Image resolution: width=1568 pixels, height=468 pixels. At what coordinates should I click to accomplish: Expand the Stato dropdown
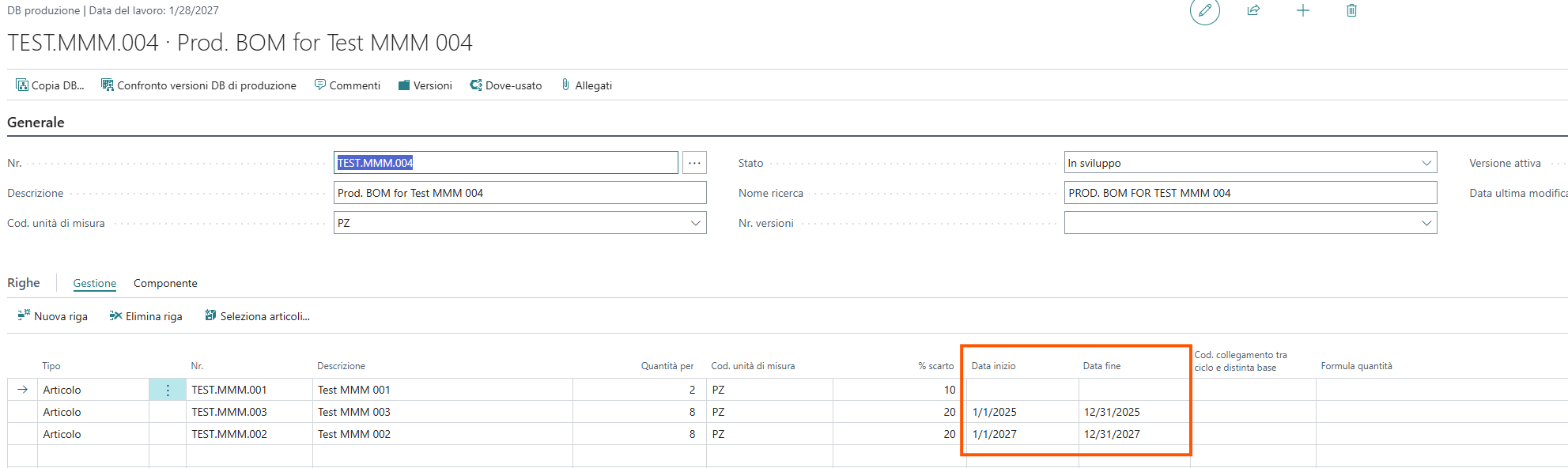coord(1426,163)
